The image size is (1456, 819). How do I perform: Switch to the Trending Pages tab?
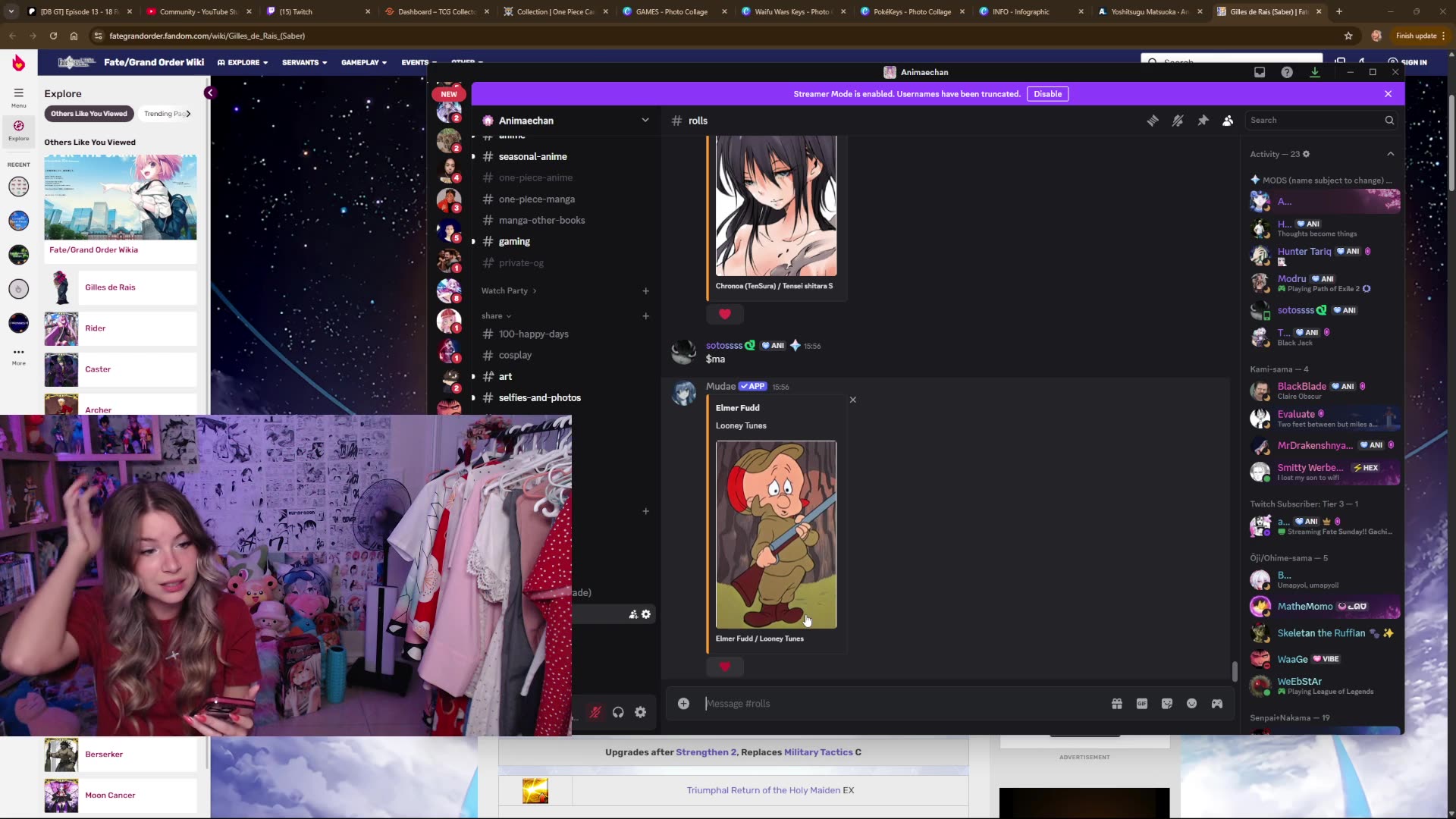165,113
